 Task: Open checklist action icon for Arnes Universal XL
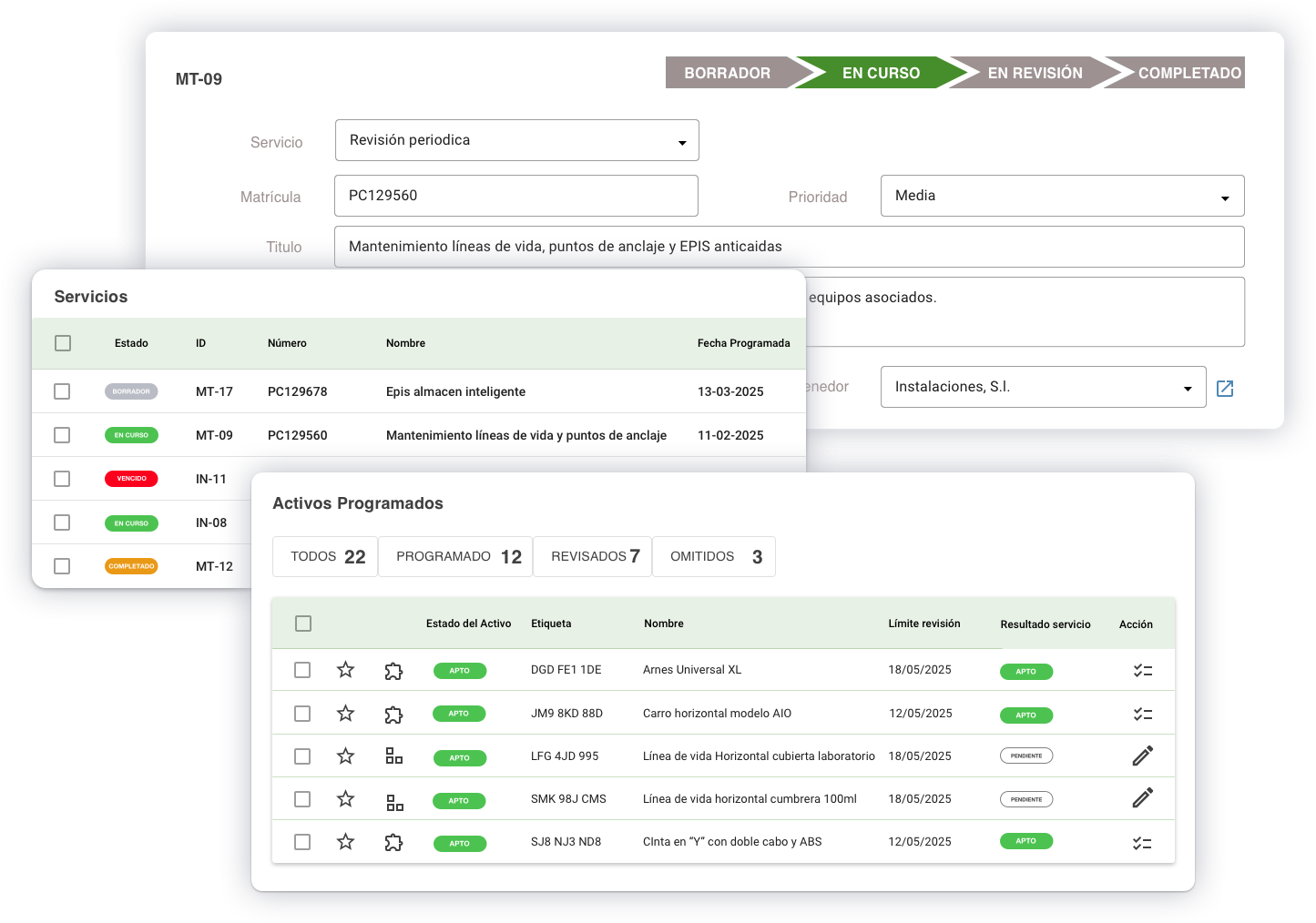coord(1142,671)
